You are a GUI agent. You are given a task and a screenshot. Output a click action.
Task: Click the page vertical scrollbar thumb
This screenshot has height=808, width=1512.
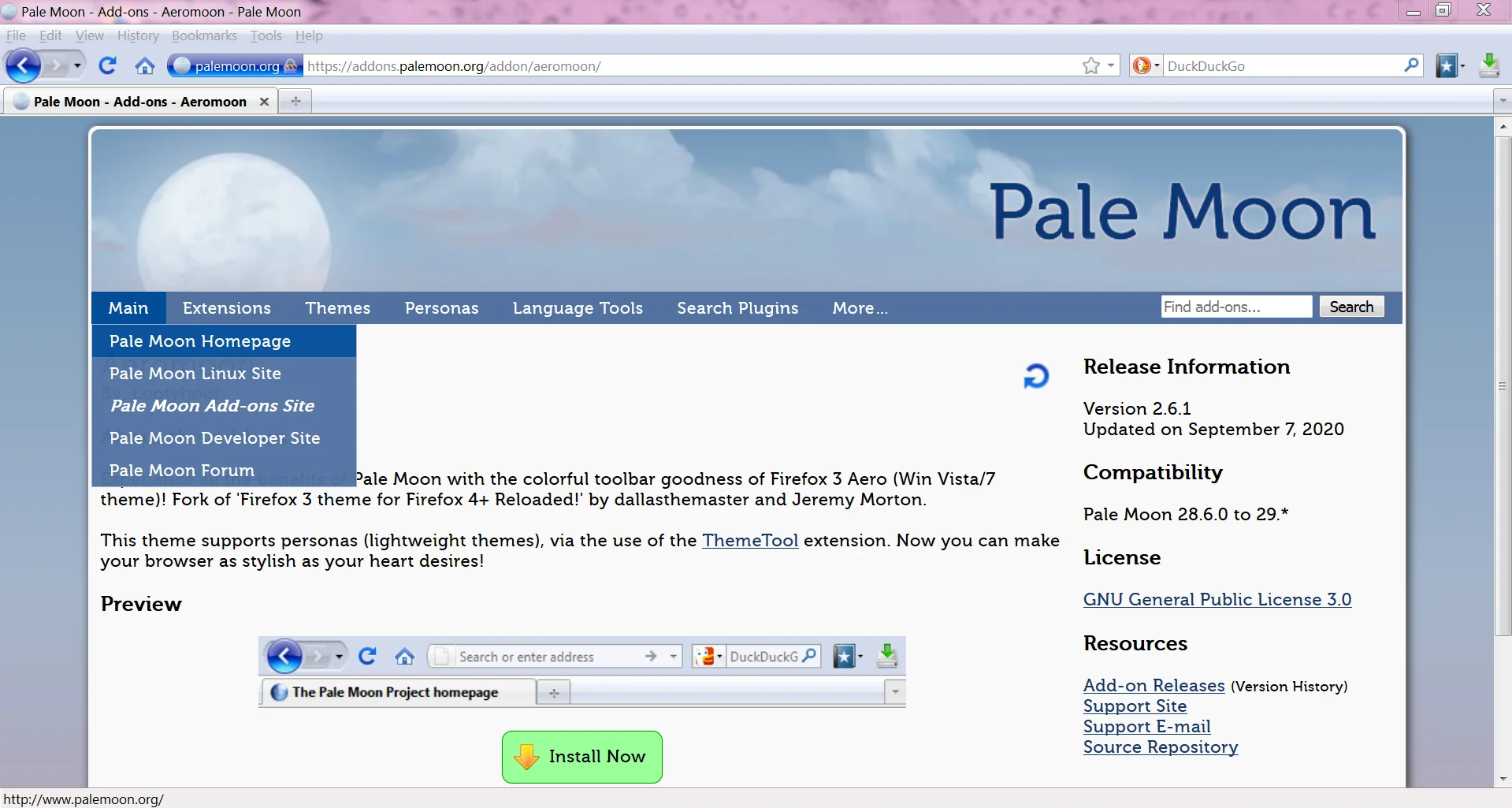point(1503,386)
